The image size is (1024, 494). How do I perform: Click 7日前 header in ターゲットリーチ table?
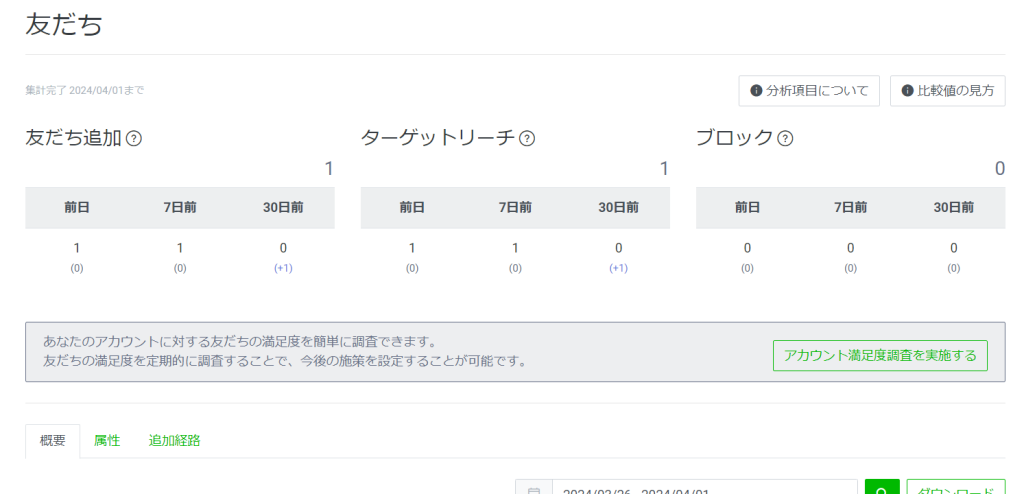(x=515, y=208)
